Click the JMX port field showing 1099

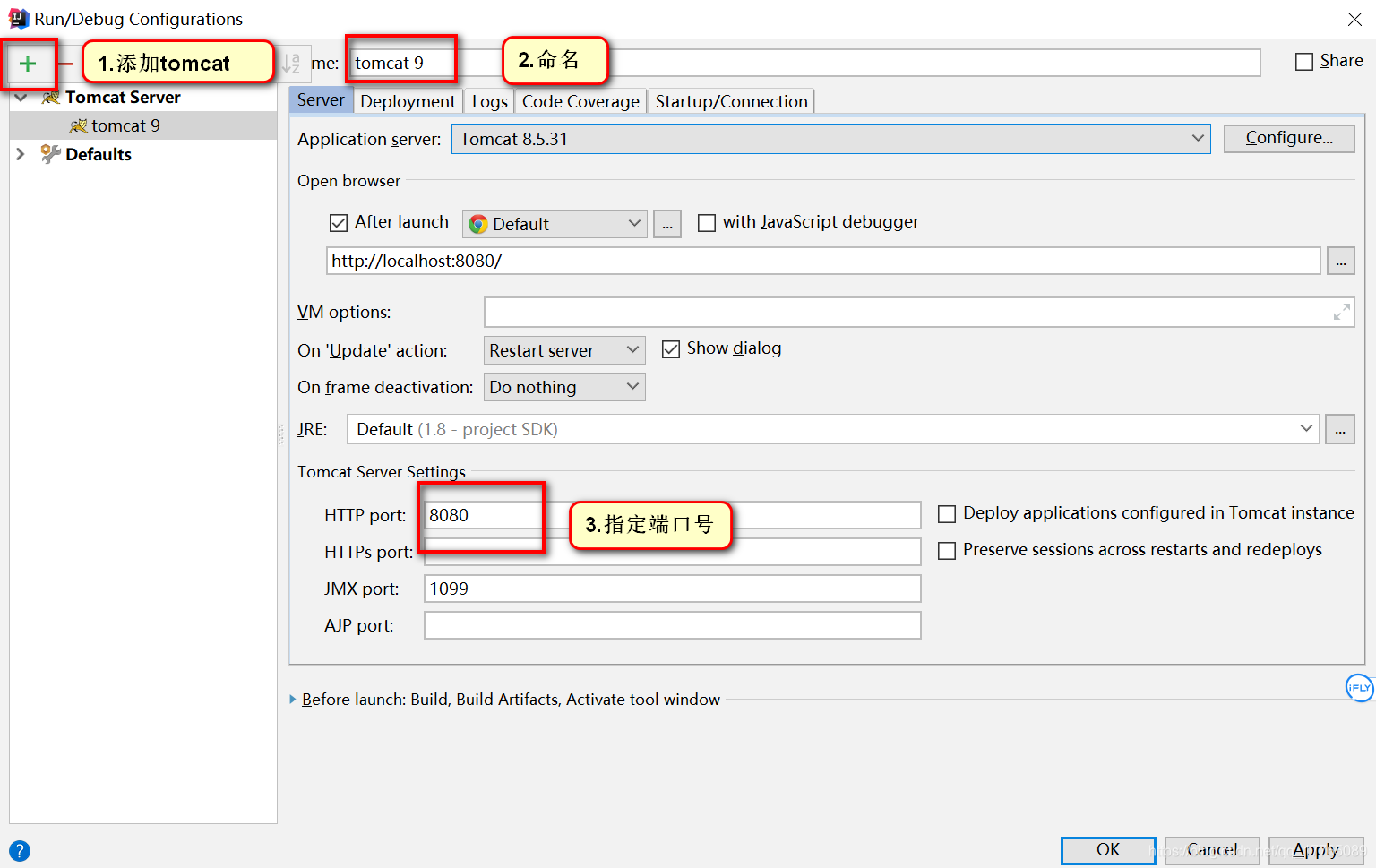672,589
